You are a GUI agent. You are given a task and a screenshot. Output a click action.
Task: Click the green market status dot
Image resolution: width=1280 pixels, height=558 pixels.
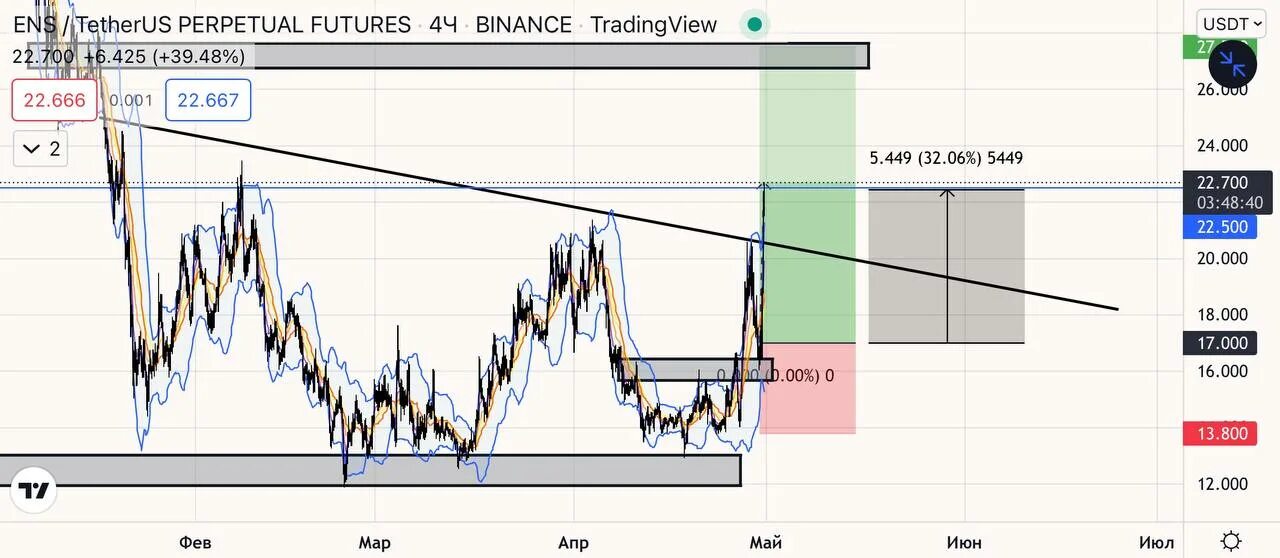tap(755, 24)
